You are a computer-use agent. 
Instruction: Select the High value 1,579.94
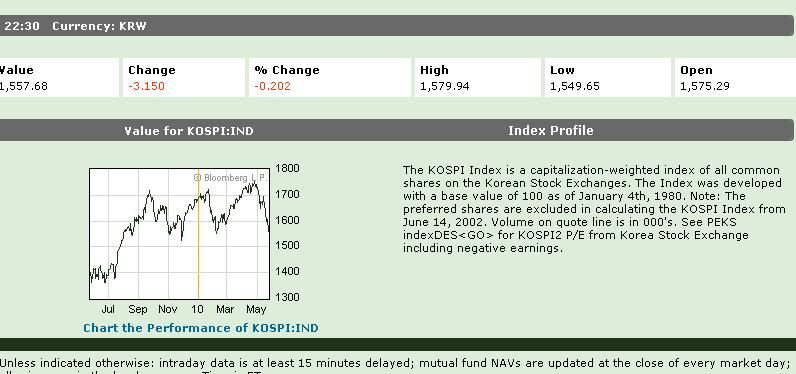tap(445, 86)
